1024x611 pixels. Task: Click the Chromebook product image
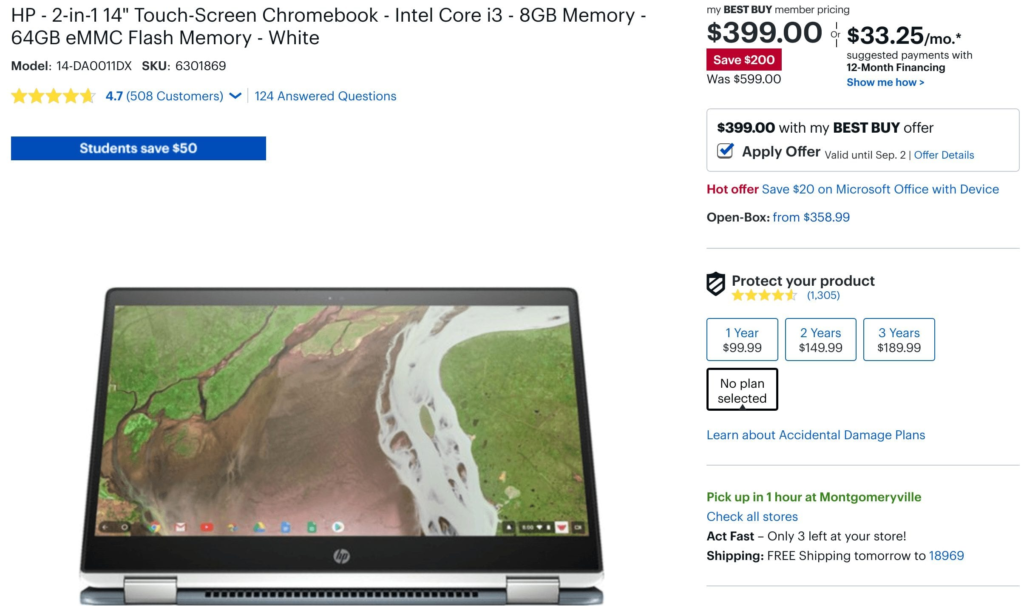click(x=342, y=445)
